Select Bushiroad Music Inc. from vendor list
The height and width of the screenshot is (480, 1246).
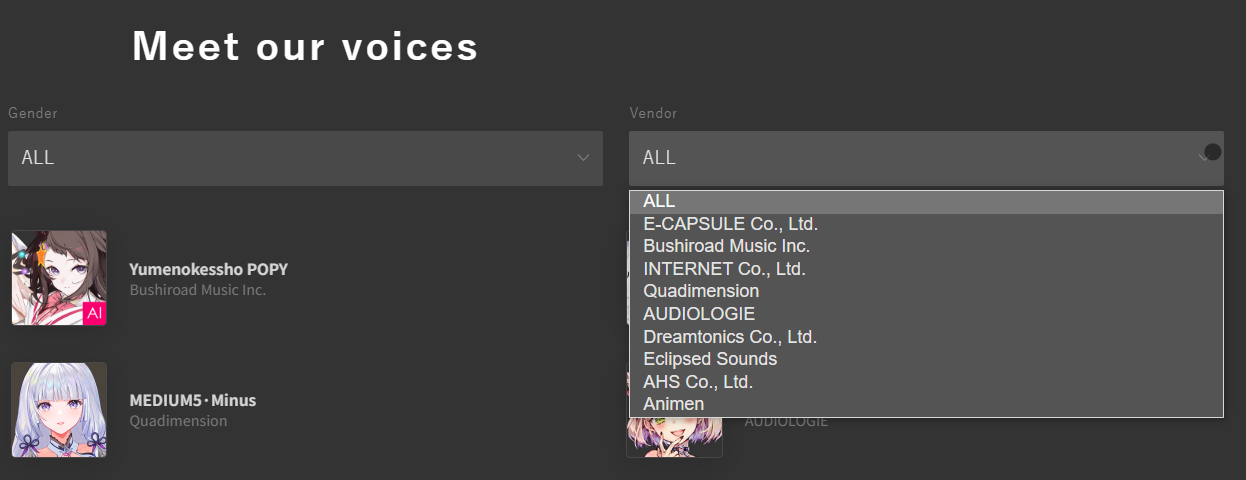726,246
